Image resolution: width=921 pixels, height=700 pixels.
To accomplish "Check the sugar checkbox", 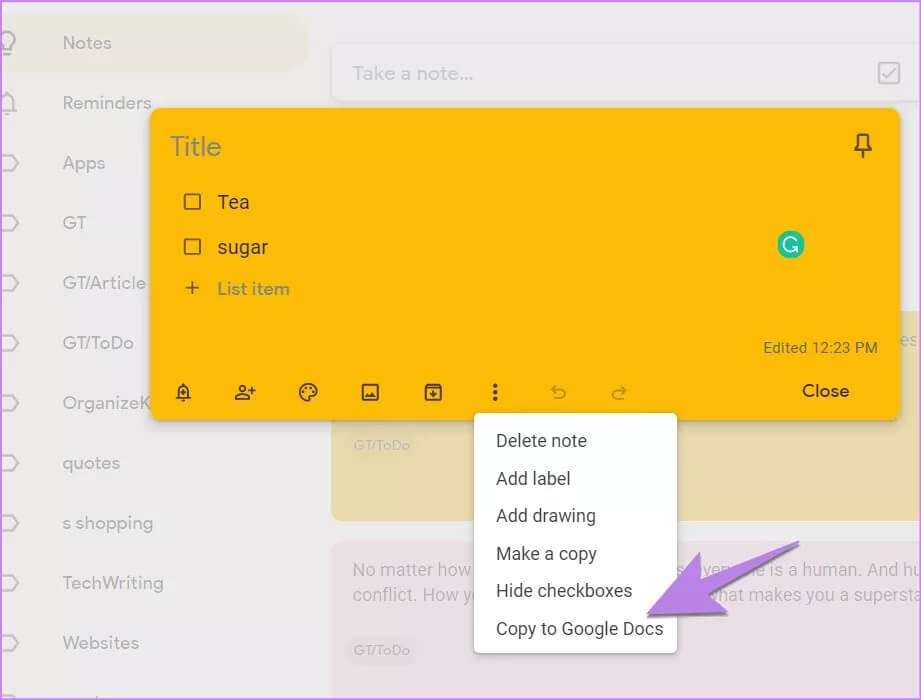I will pyautogui.click(x=192, y=247).
